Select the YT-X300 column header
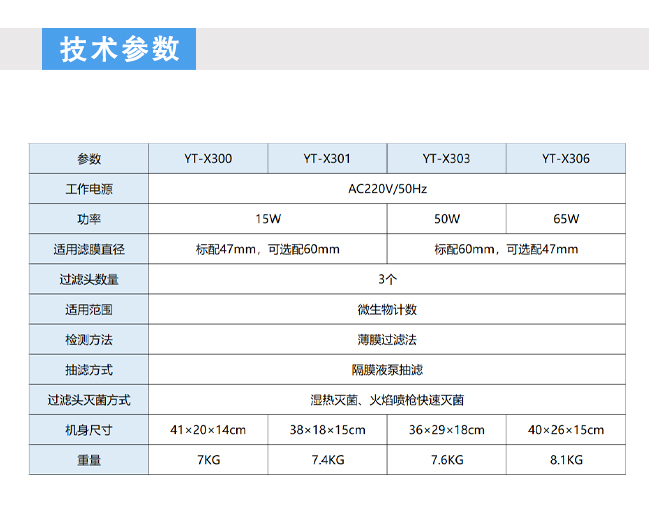The height and width of the screenshot is (532, 650). click(208, 158)
